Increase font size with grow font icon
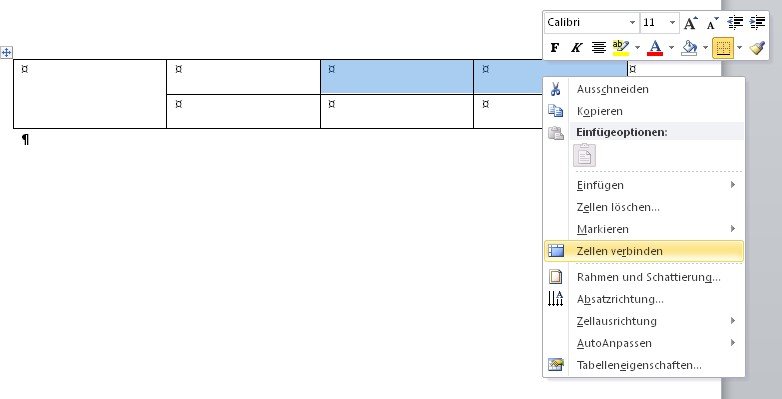Viewport: 782px width, 399px height. 691,22
